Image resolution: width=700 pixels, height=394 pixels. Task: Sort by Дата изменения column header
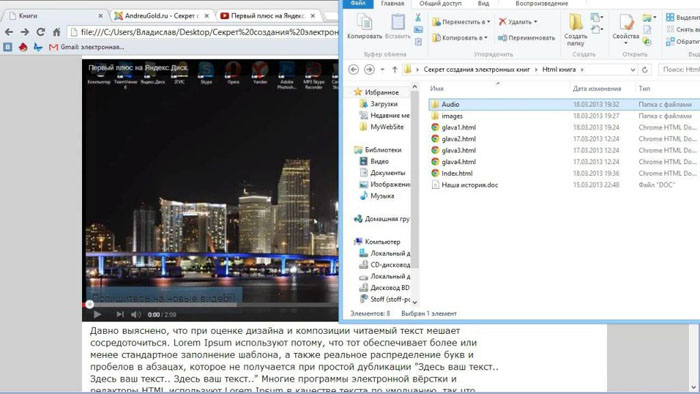597,88
